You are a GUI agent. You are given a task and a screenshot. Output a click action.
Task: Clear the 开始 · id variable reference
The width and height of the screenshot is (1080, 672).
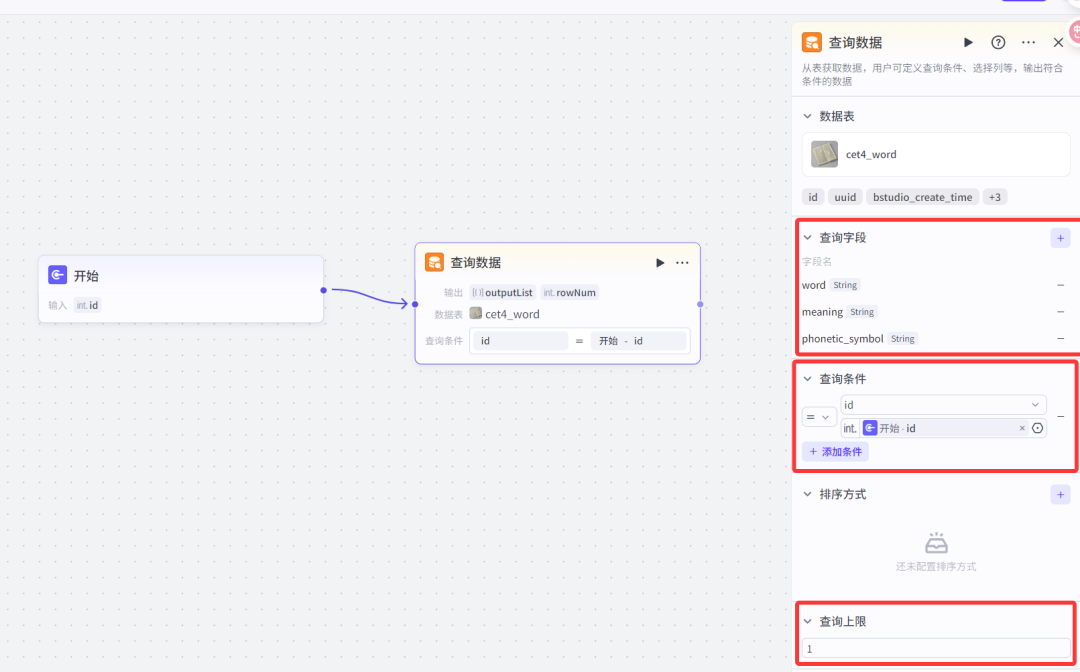click(1022, 428)
